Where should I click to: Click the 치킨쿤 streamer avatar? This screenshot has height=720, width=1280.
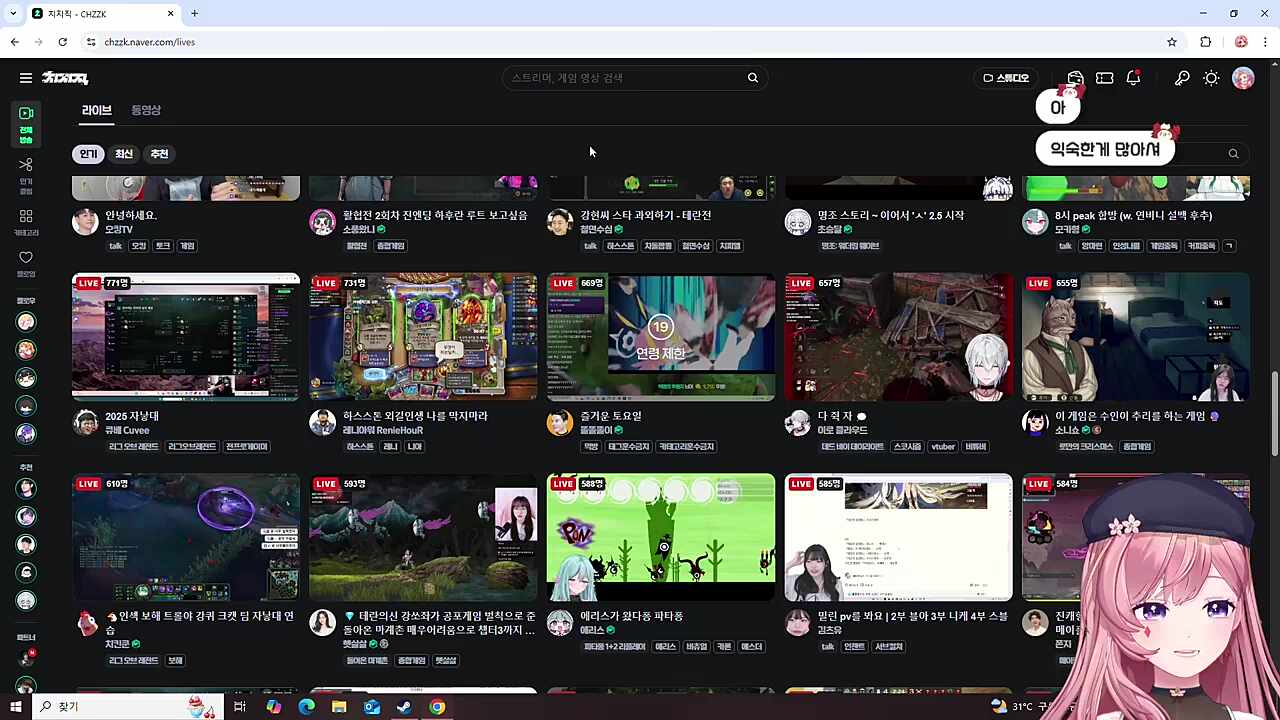(86, 623)
